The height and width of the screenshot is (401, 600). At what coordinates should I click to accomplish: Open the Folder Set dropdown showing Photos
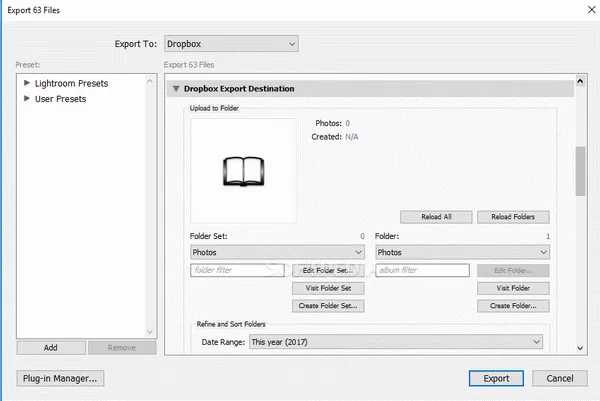tap(277, 252)
